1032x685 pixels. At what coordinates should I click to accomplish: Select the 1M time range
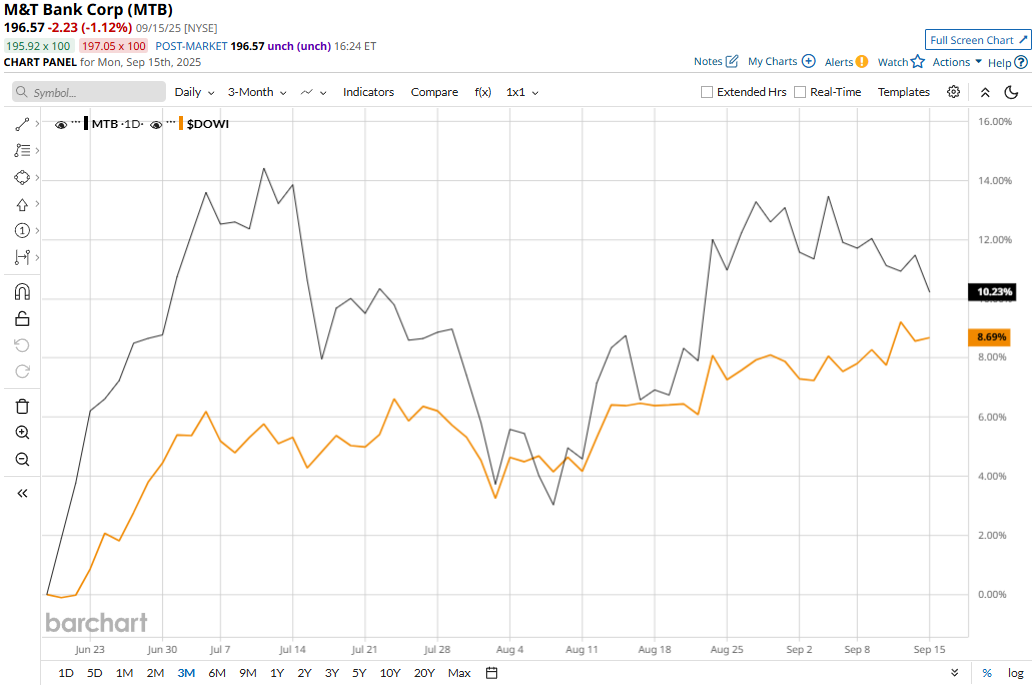tap(124, 672)
